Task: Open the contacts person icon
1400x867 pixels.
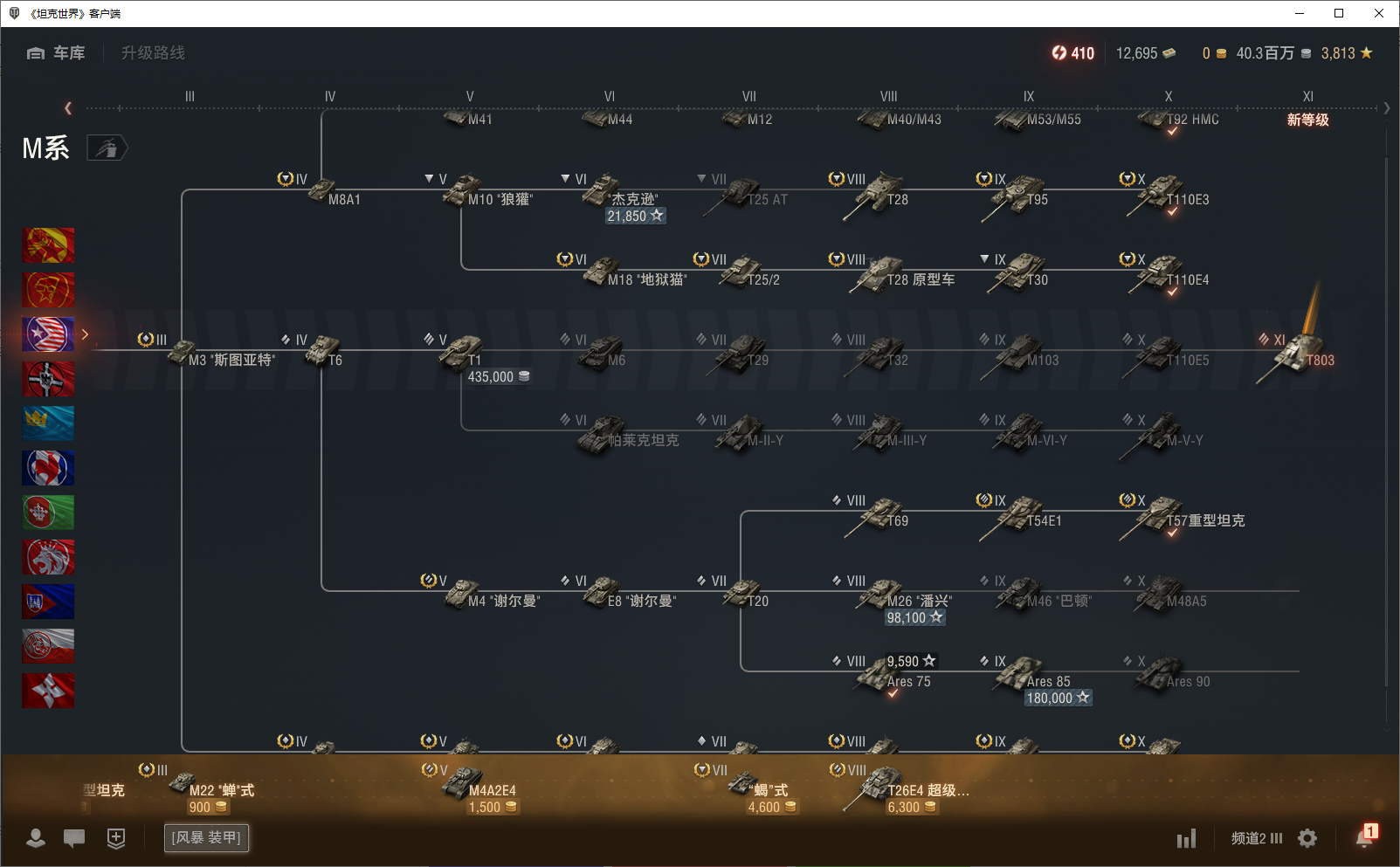Action: [36, 838]
